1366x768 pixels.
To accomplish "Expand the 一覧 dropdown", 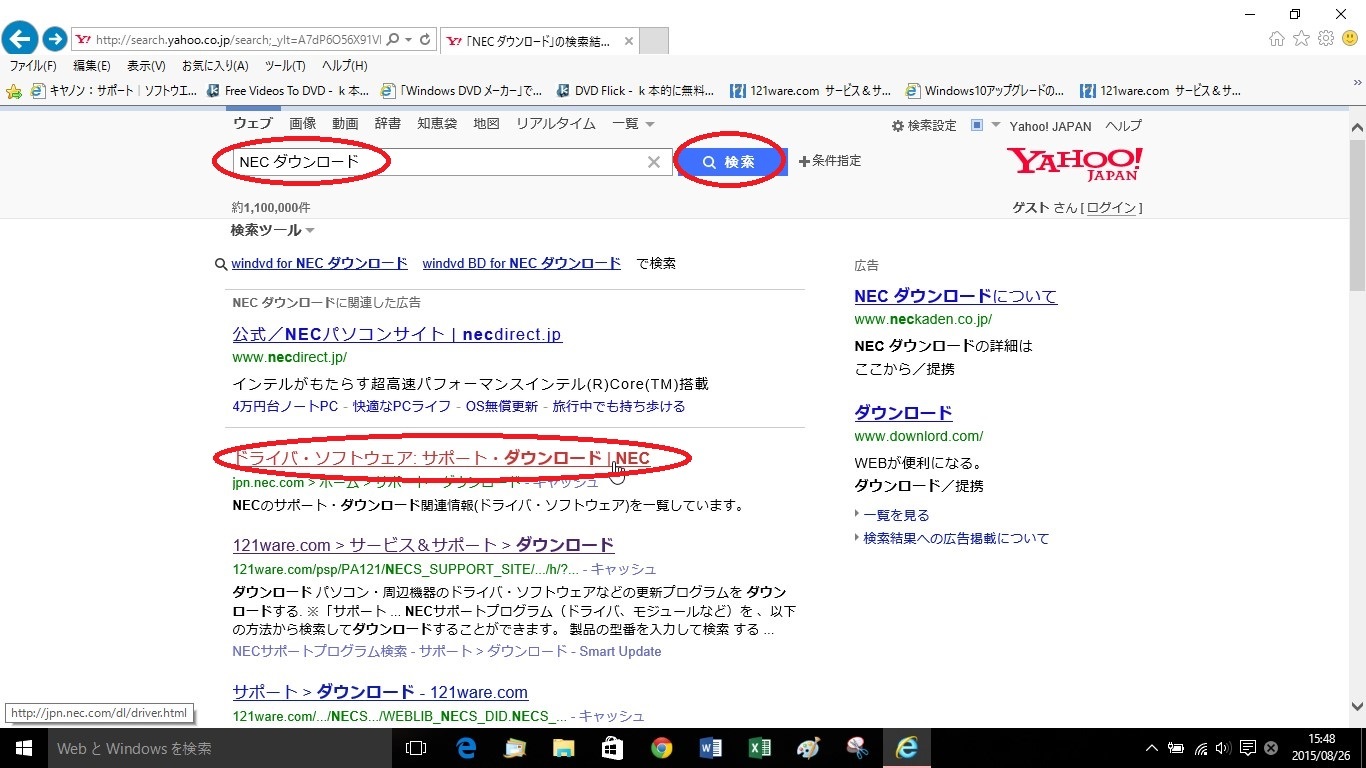I will click(x=633, y=124).
